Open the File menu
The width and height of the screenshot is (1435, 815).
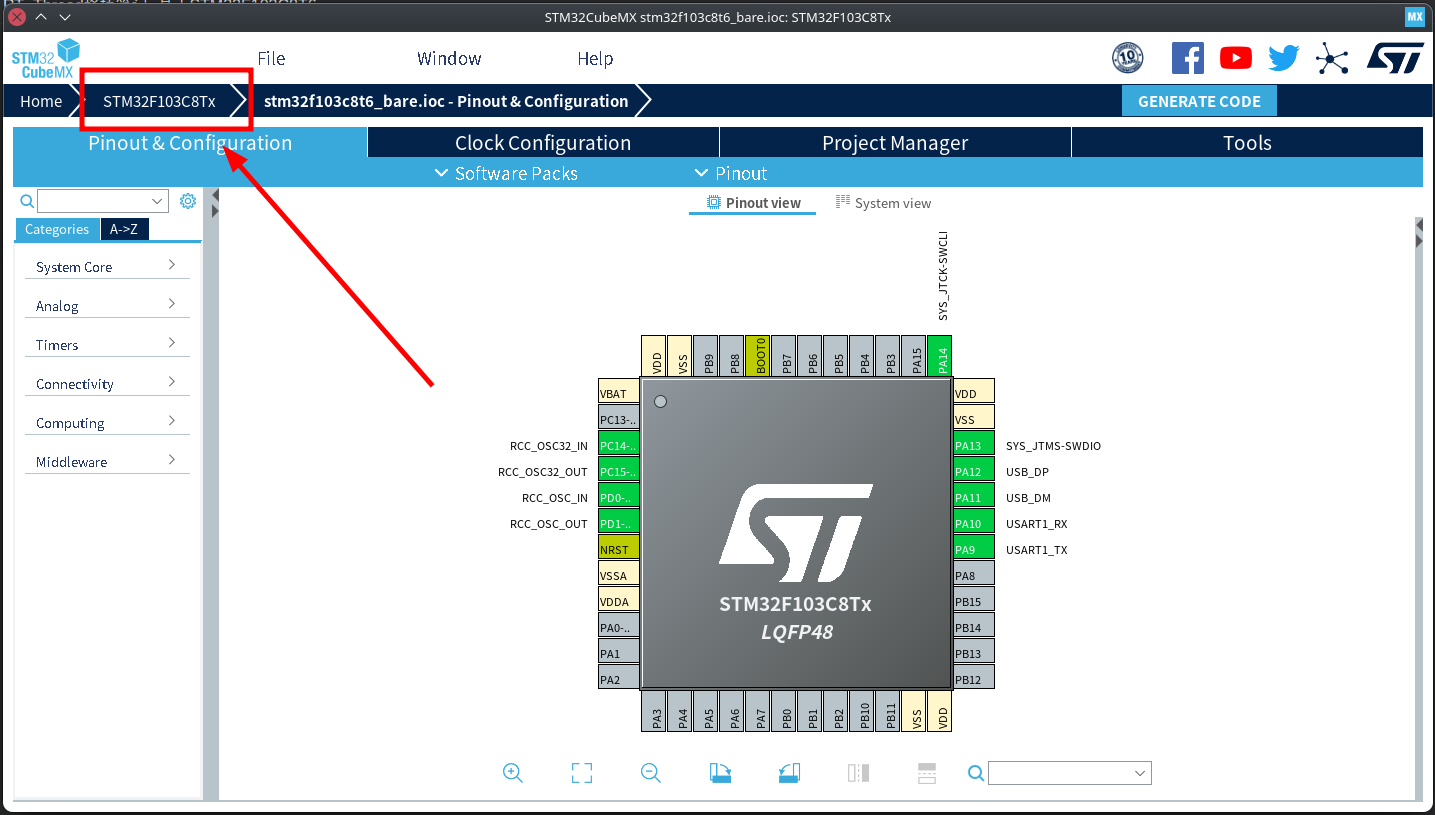(x=271, y=58)
